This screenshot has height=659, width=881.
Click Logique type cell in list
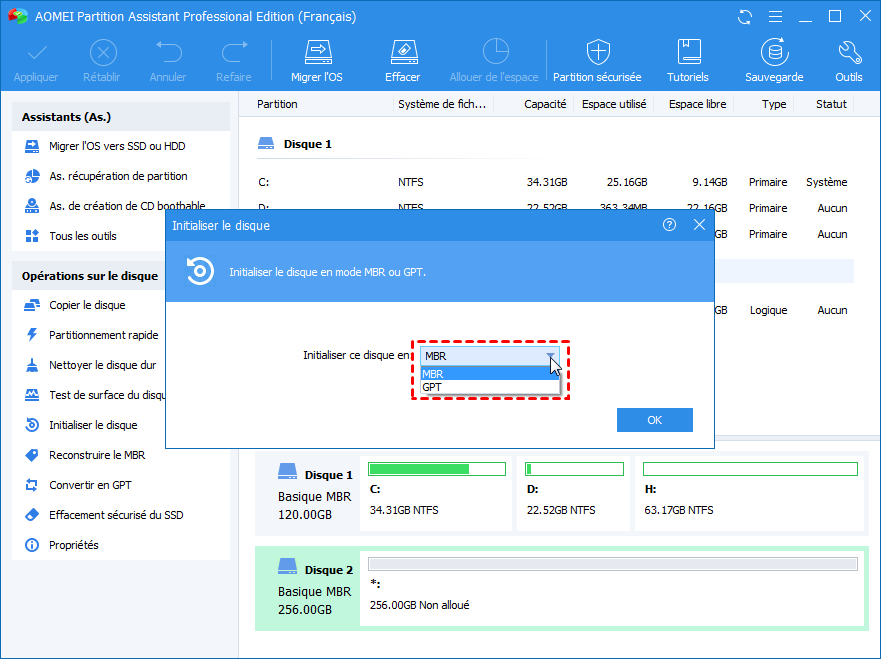coord(768,310)
